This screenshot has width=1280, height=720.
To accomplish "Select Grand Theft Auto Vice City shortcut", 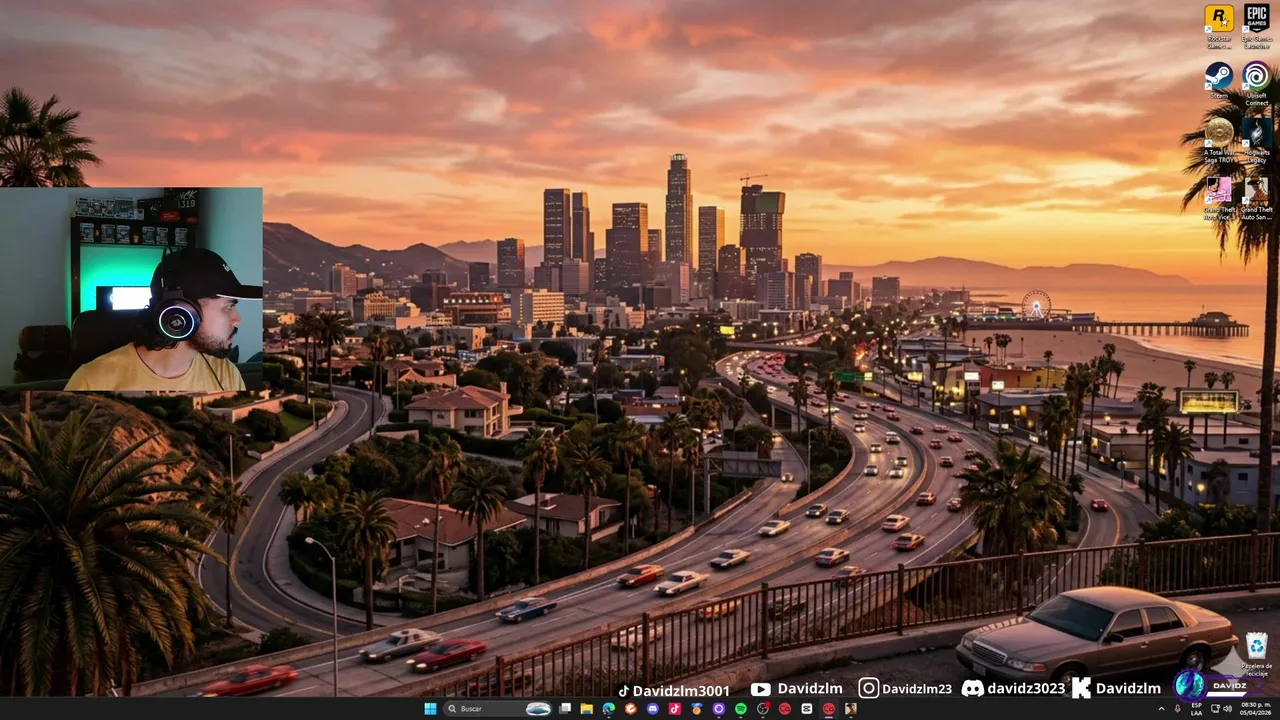I will (1218, 197).
